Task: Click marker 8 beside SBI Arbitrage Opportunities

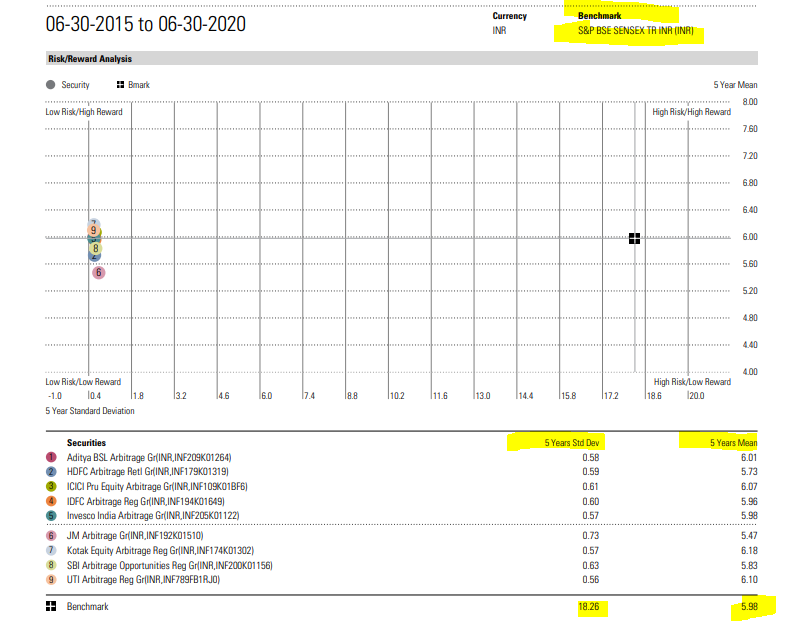Action: 51,565
